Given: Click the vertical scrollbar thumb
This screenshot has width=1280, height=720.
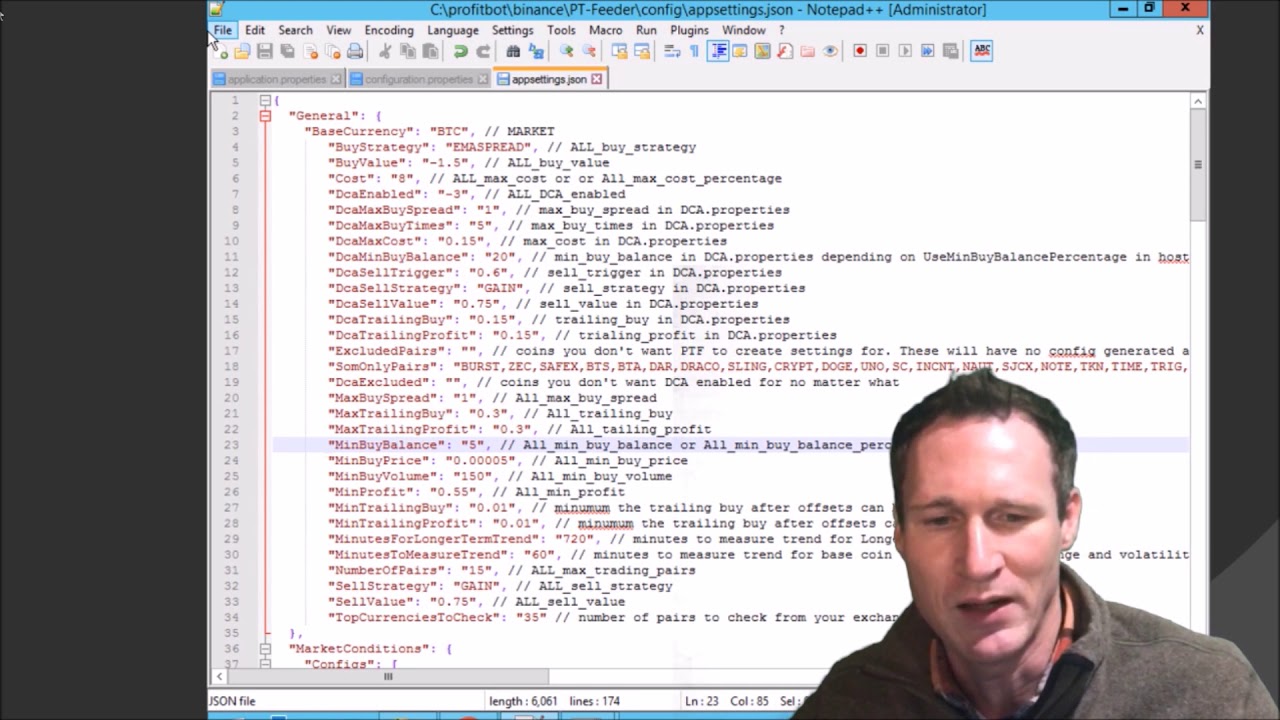Looking at the screenshot, I should [x=1198, y=164].
